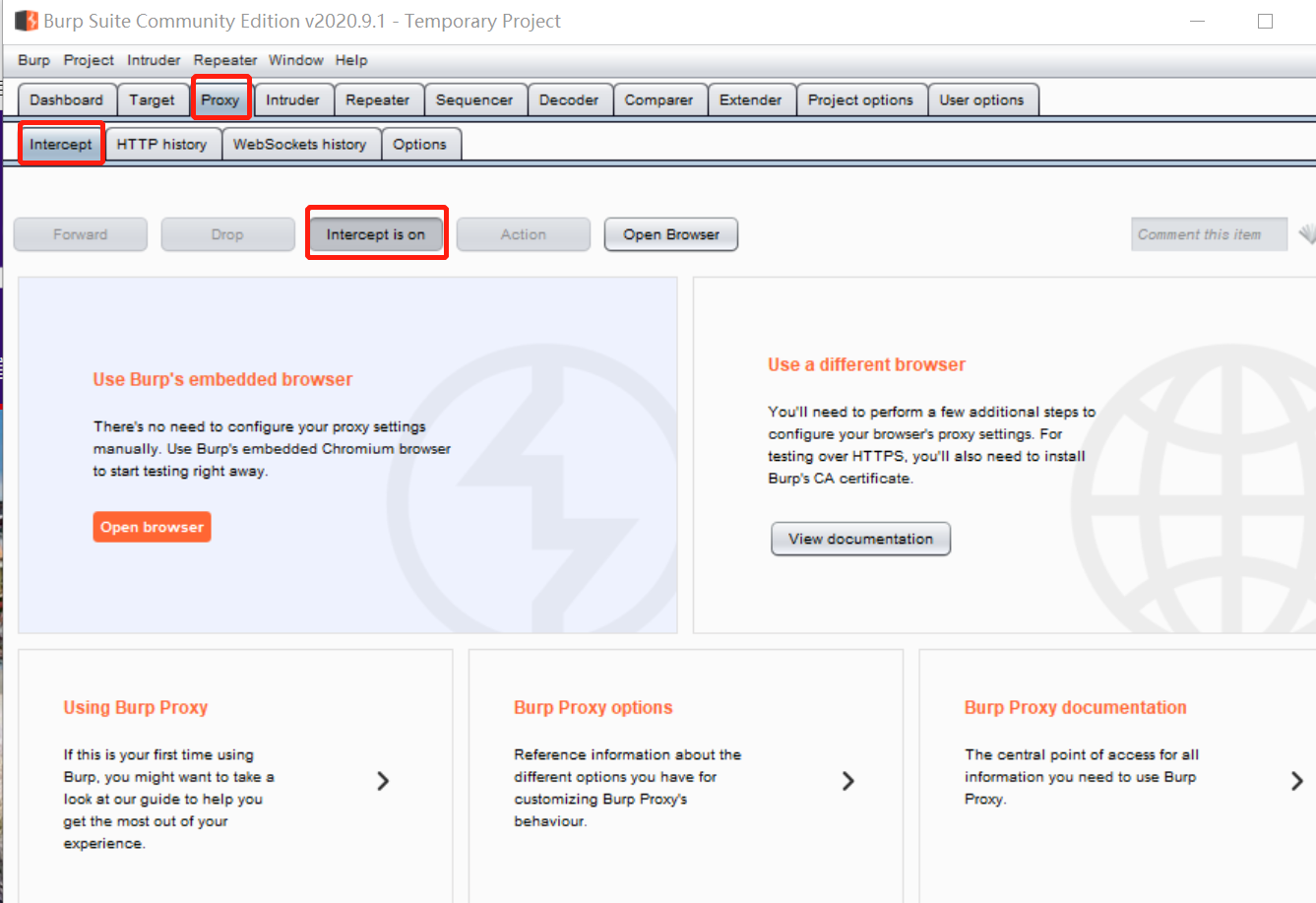Open the proxy Options sub-tab

click(x=420, y=144)
